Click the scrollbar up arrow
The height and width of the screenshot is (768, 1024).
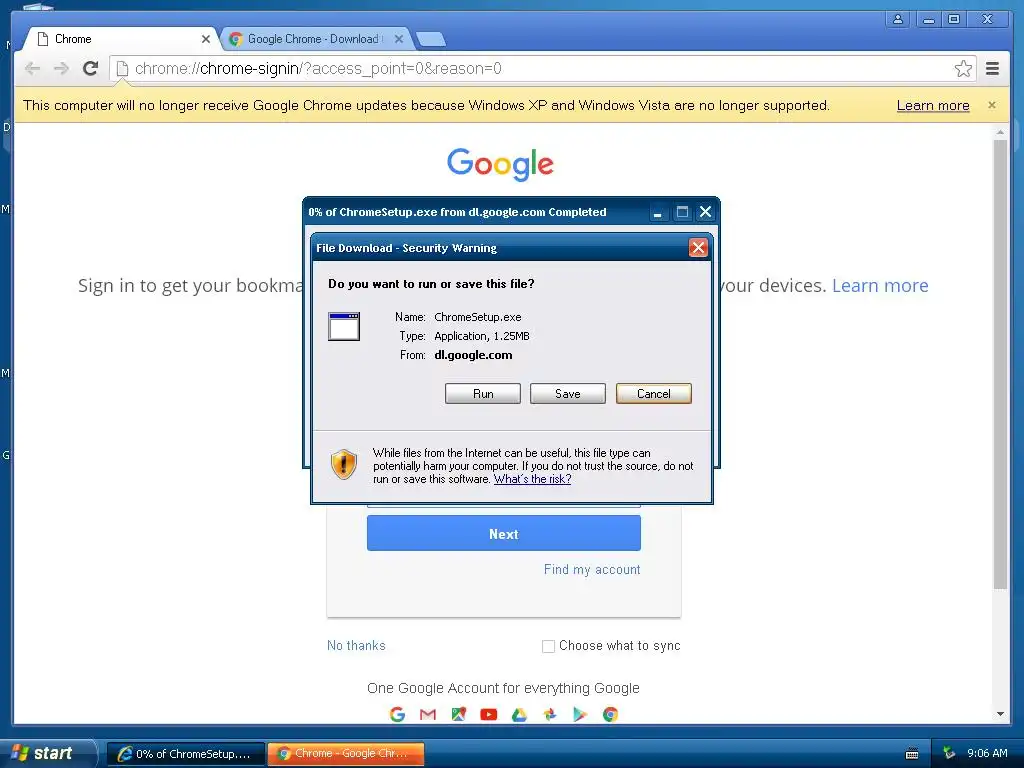click(1000, 133)
